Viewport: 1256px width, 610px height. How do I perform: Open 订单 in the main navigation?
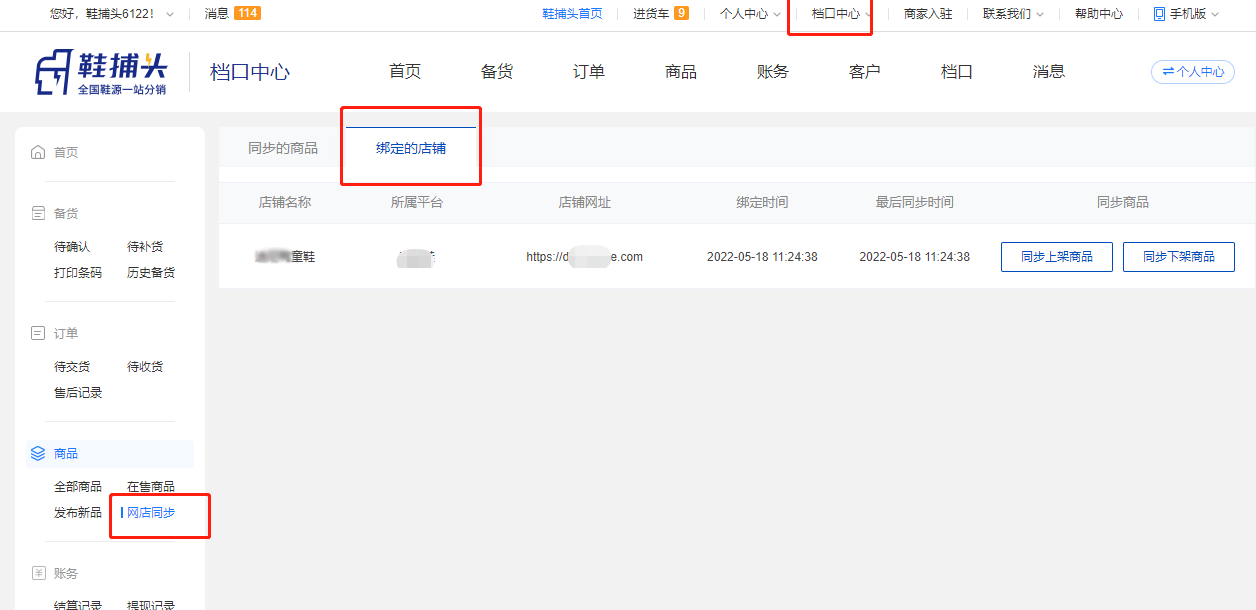pyautogui.click(x=589, y=72)
